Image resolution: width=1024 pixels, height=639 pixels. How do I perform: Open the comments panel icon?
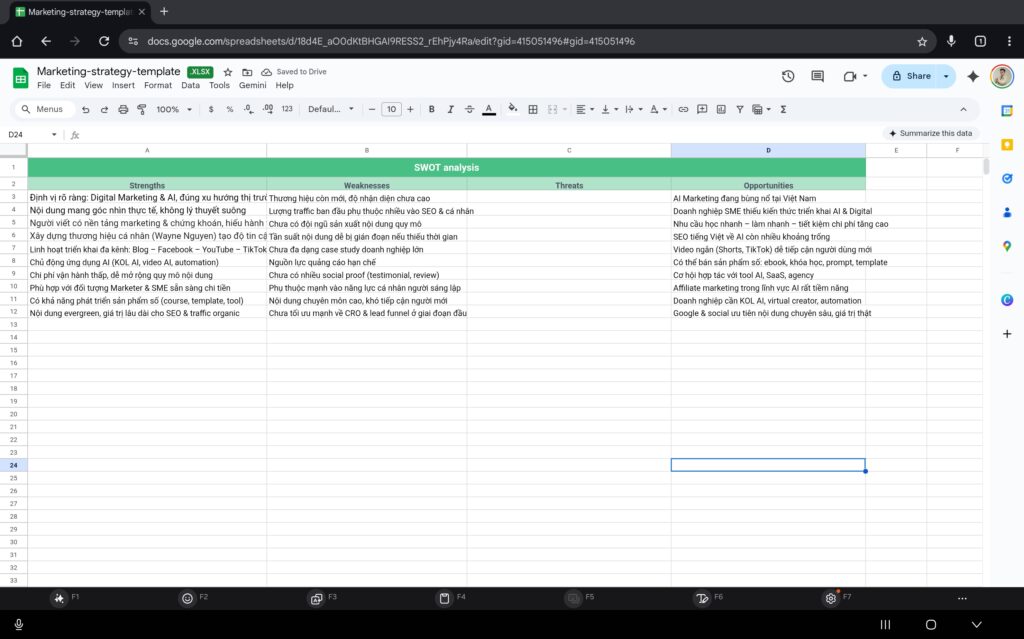point(817,76)
